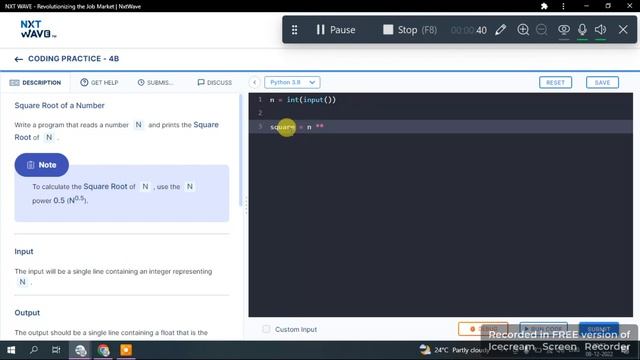Click the Square Root of a Number heading

click(60, 105)
